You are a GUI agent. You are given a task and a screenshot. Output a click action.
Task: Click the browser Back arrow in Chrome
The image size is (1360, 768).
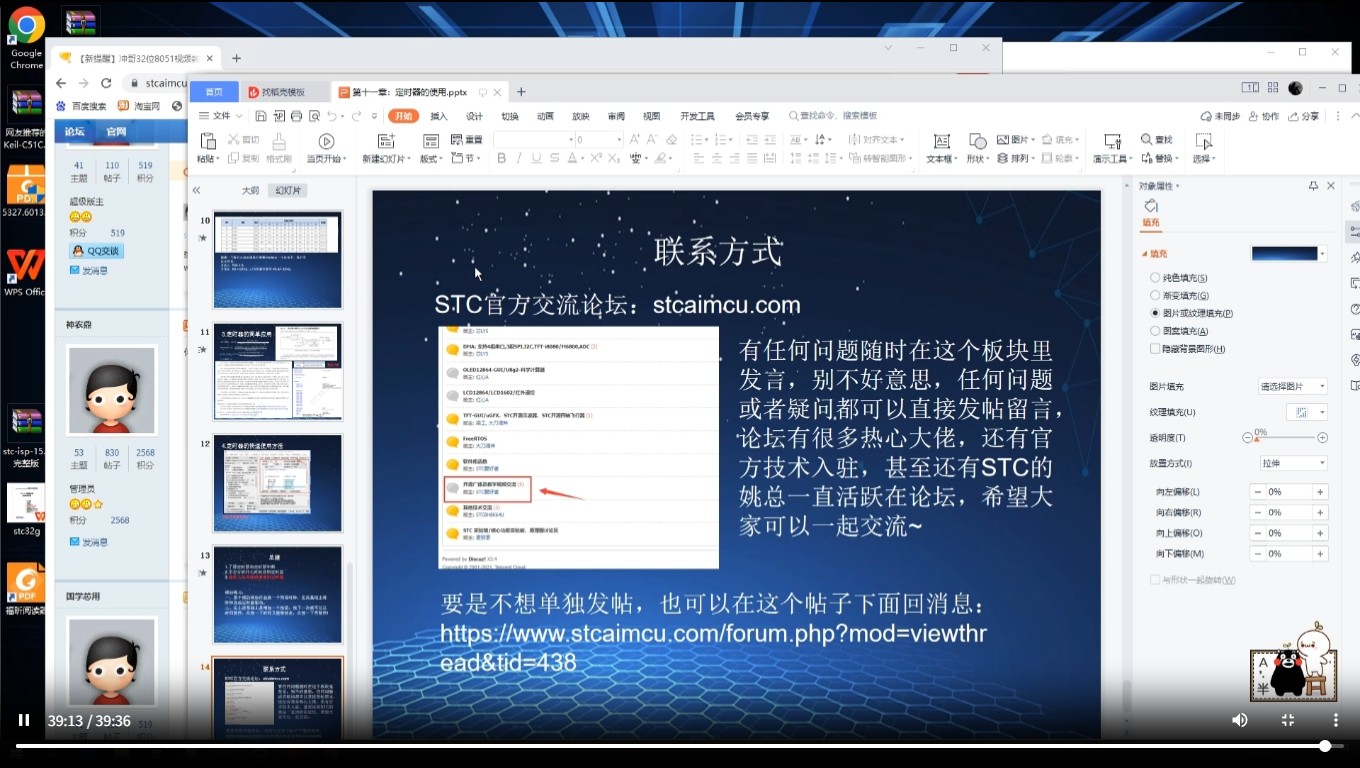[62, 84]
